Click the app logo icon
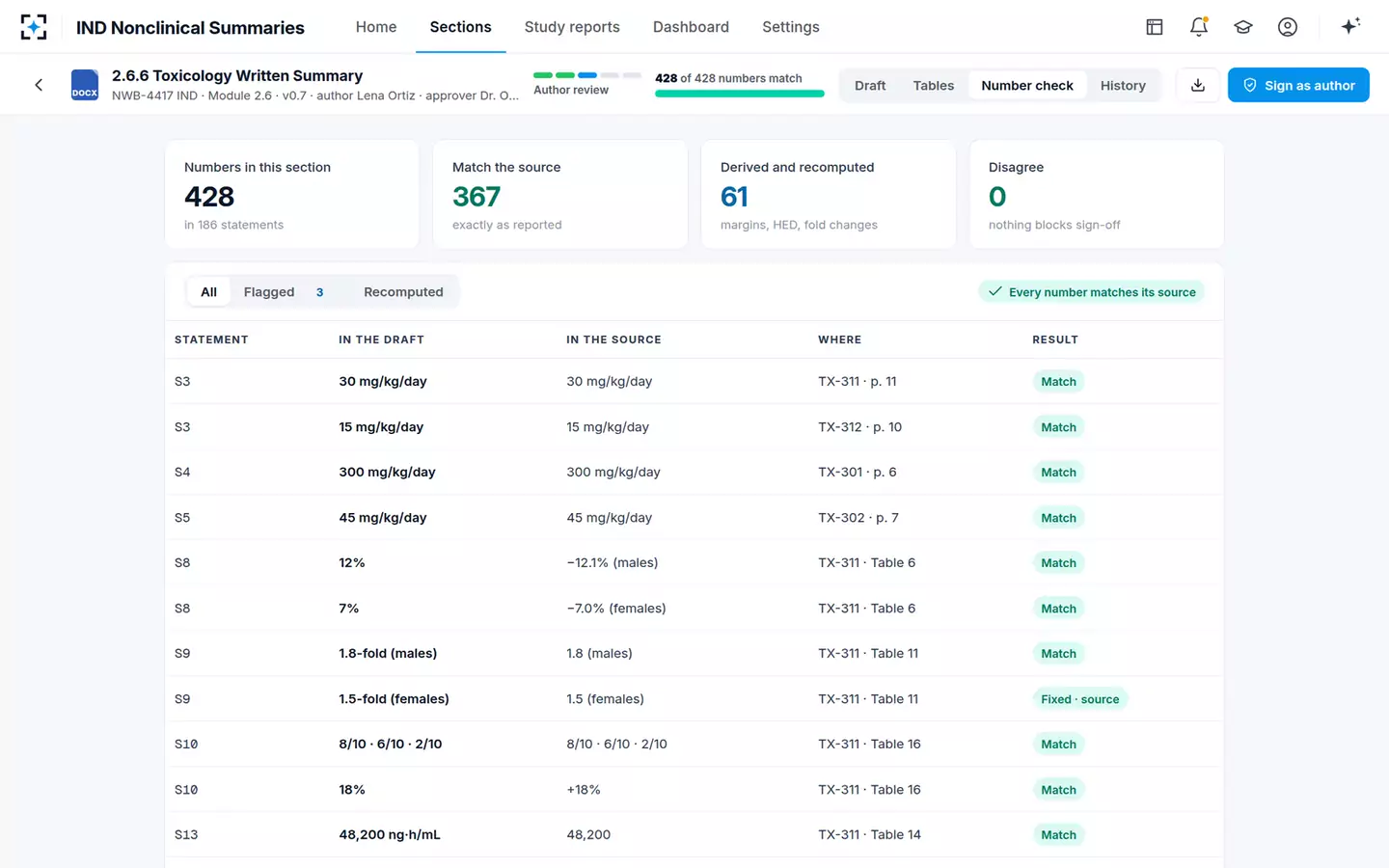The image size is (1389, 868). [x=34, y=27]
